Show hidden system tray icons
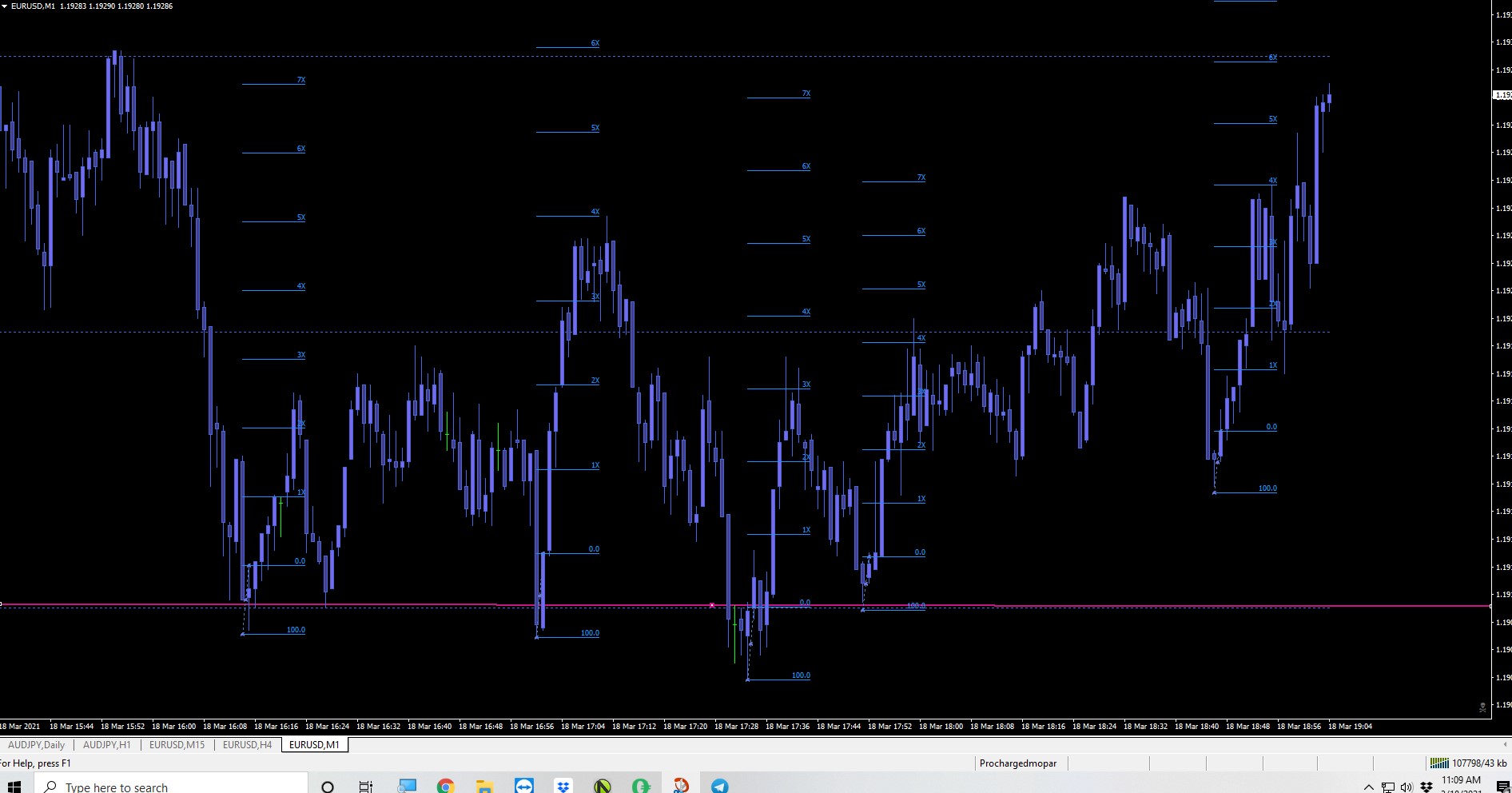The image size is (1512, 793). tap(1368, 787)
